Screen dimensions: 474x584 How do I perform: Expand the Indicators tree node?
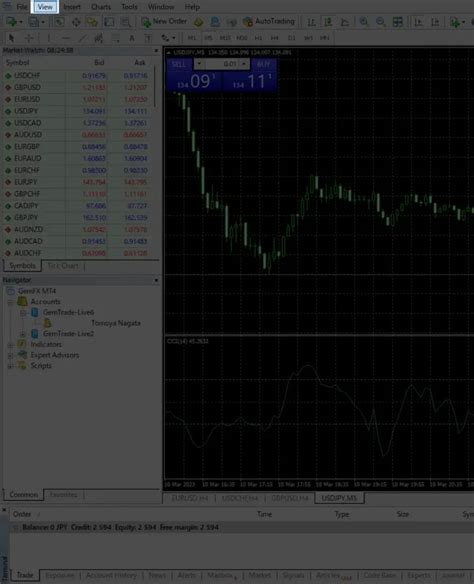point(10,345)
